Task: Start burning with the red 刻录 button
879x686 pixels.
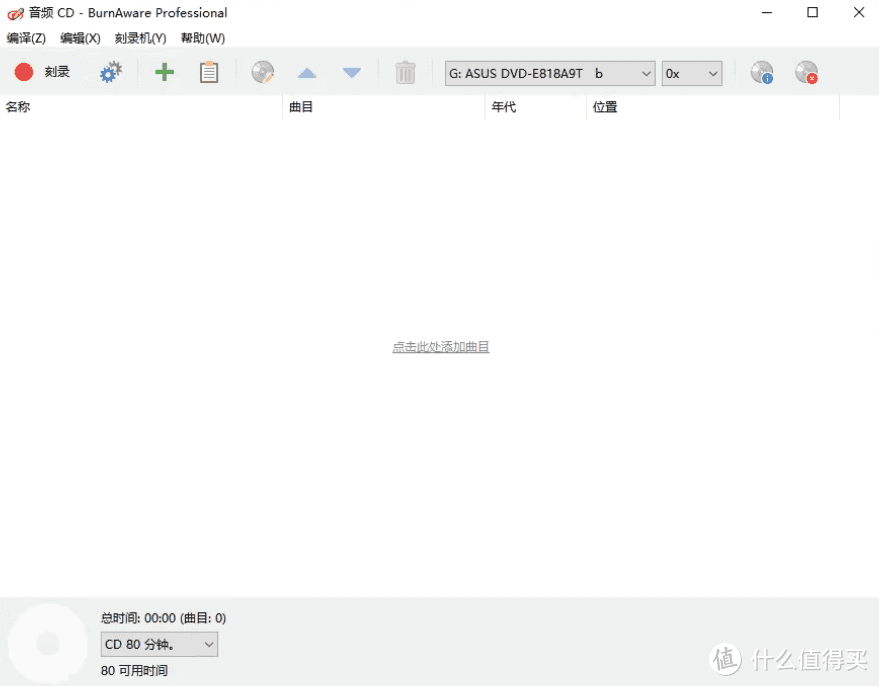Action: (x=42, y=72)
